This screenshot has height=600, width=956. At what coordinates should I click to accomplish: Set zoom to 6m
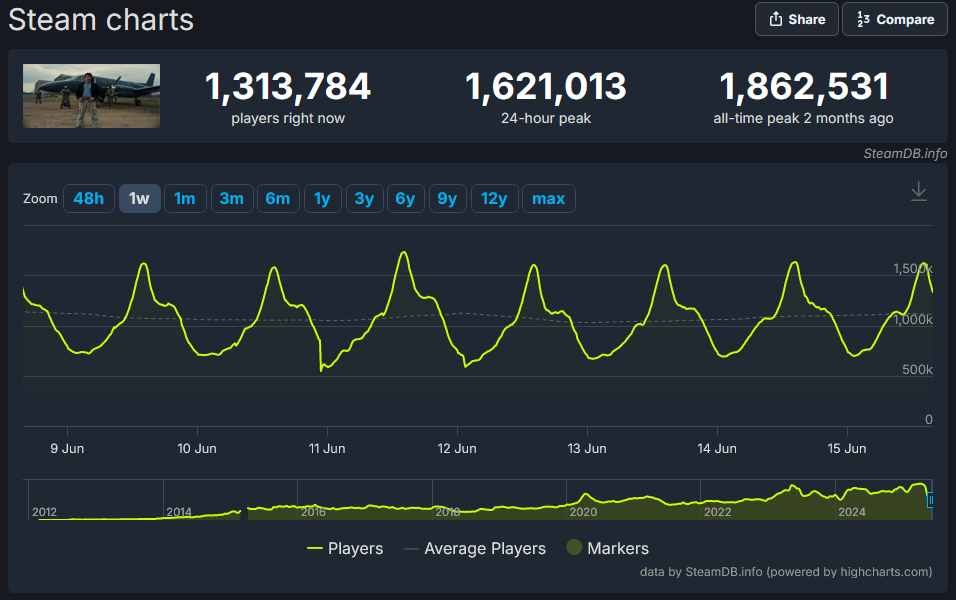278,199
